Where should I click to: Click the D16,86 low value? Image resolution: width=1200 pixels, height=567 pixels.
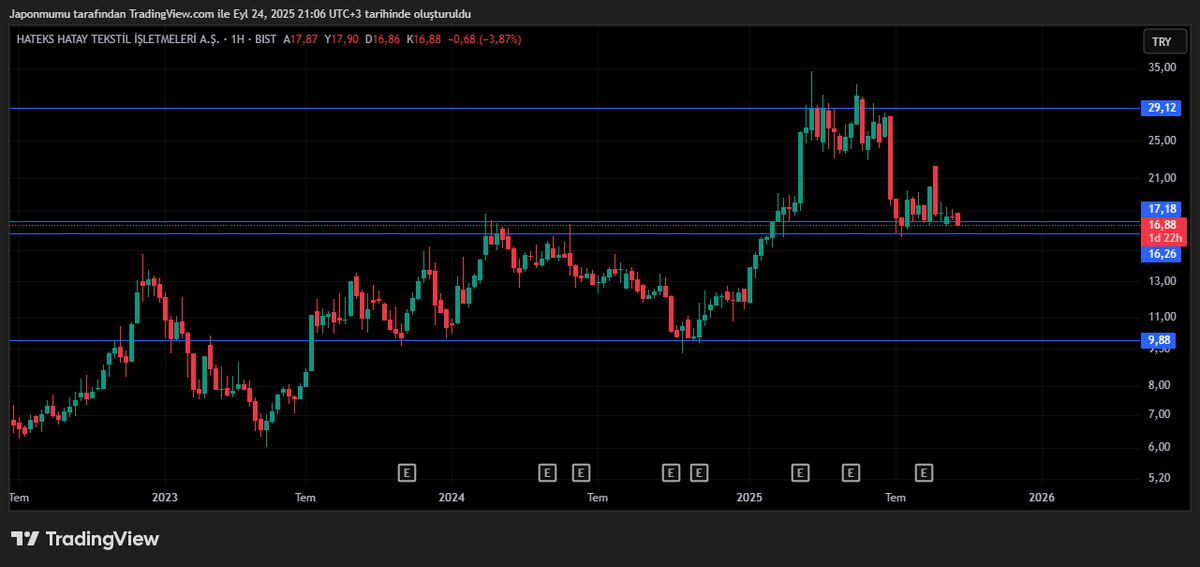coord(382,40)
